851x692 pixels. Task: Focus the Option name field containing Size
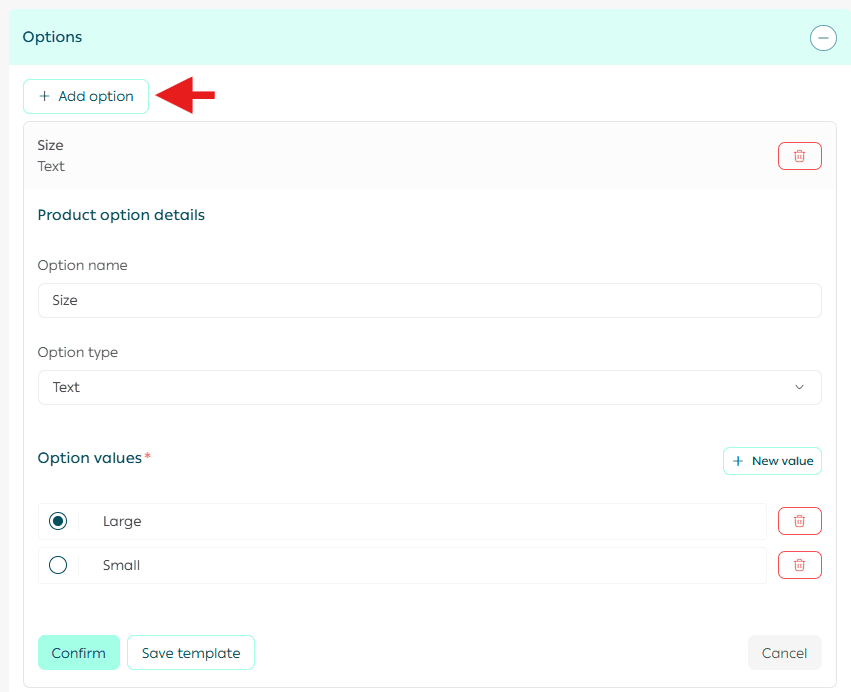pyautogui.click(x=429, y=300)
